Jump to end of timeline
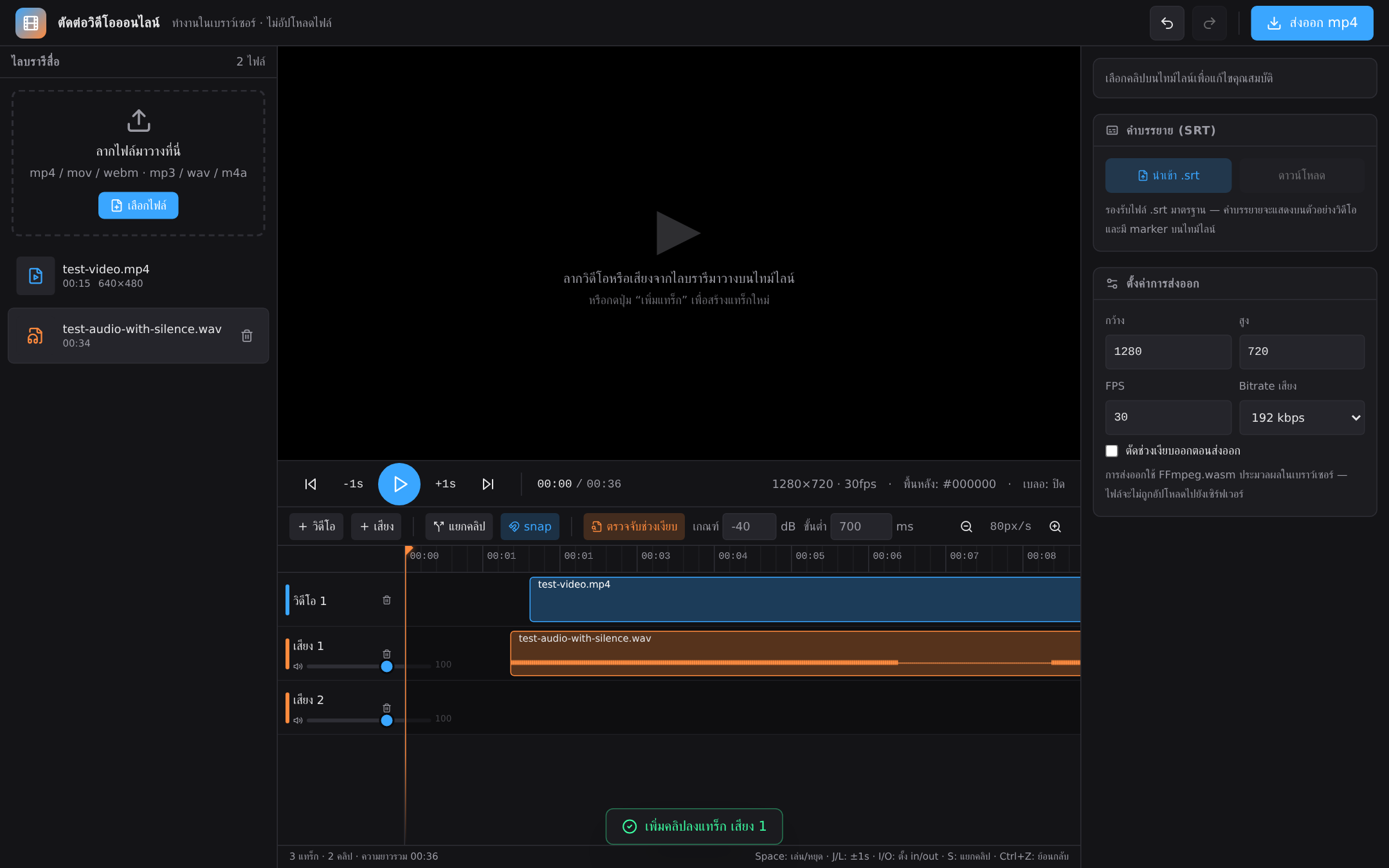The image size is (1389, 868). [x=488, y=484]
